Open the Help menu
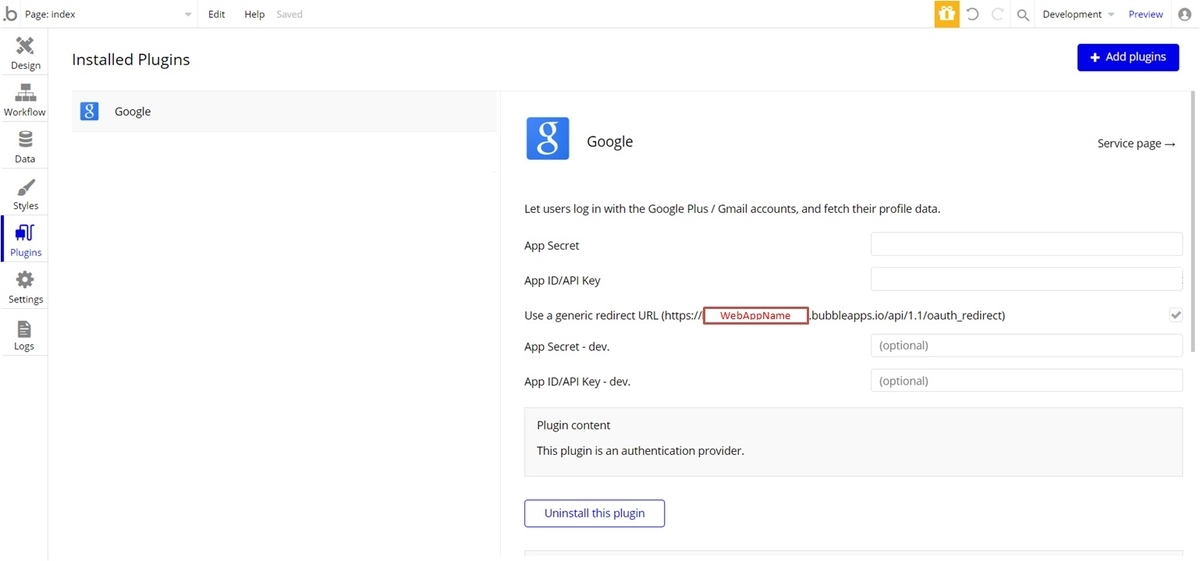Image resolution: width=1200 pixels, height=561 pixels. [x=254, y=14]
